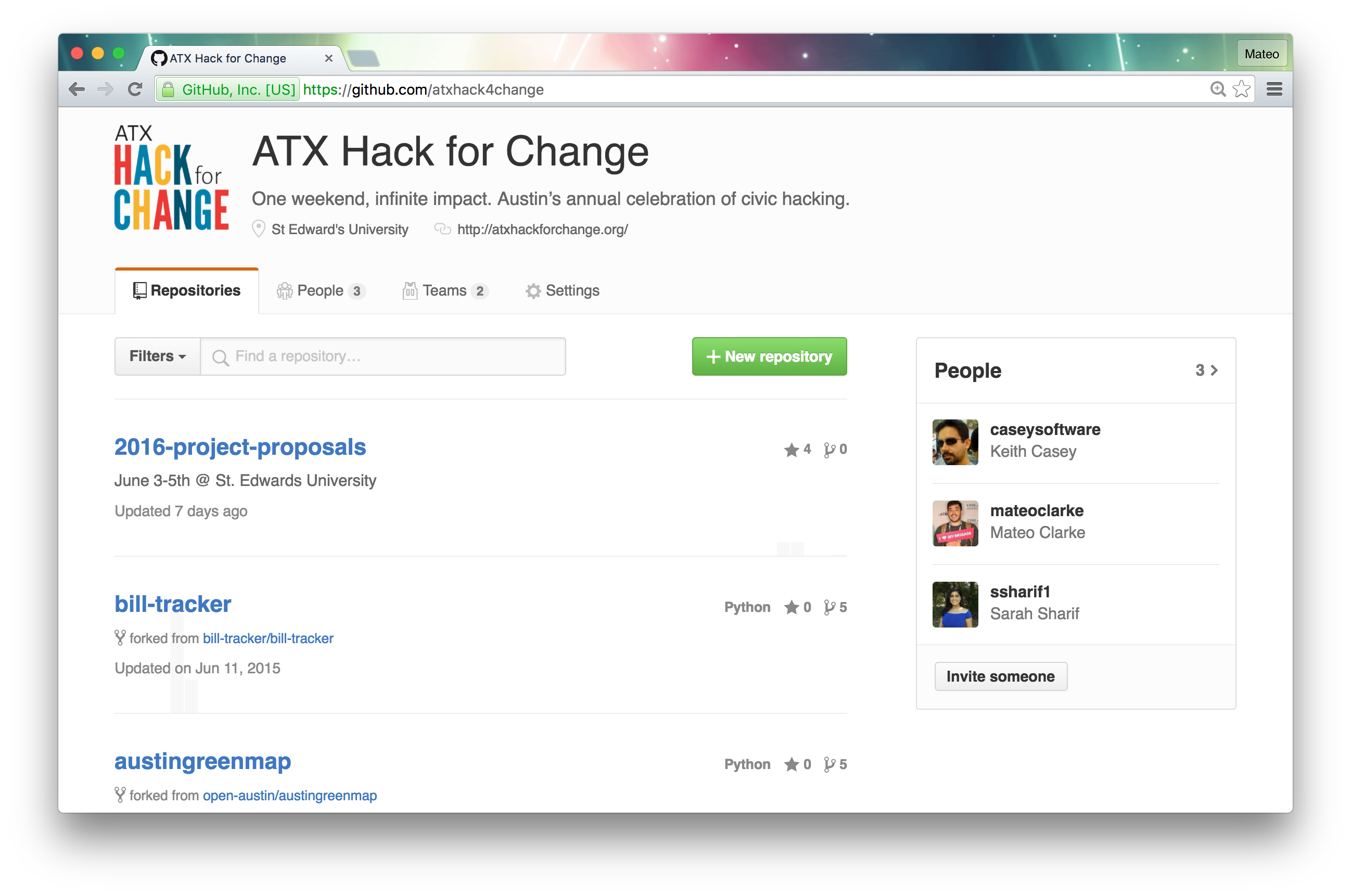This screenshot has height=896, width=1351.
Task: Click the atxhackforchange.org website link
Action: 541,229
